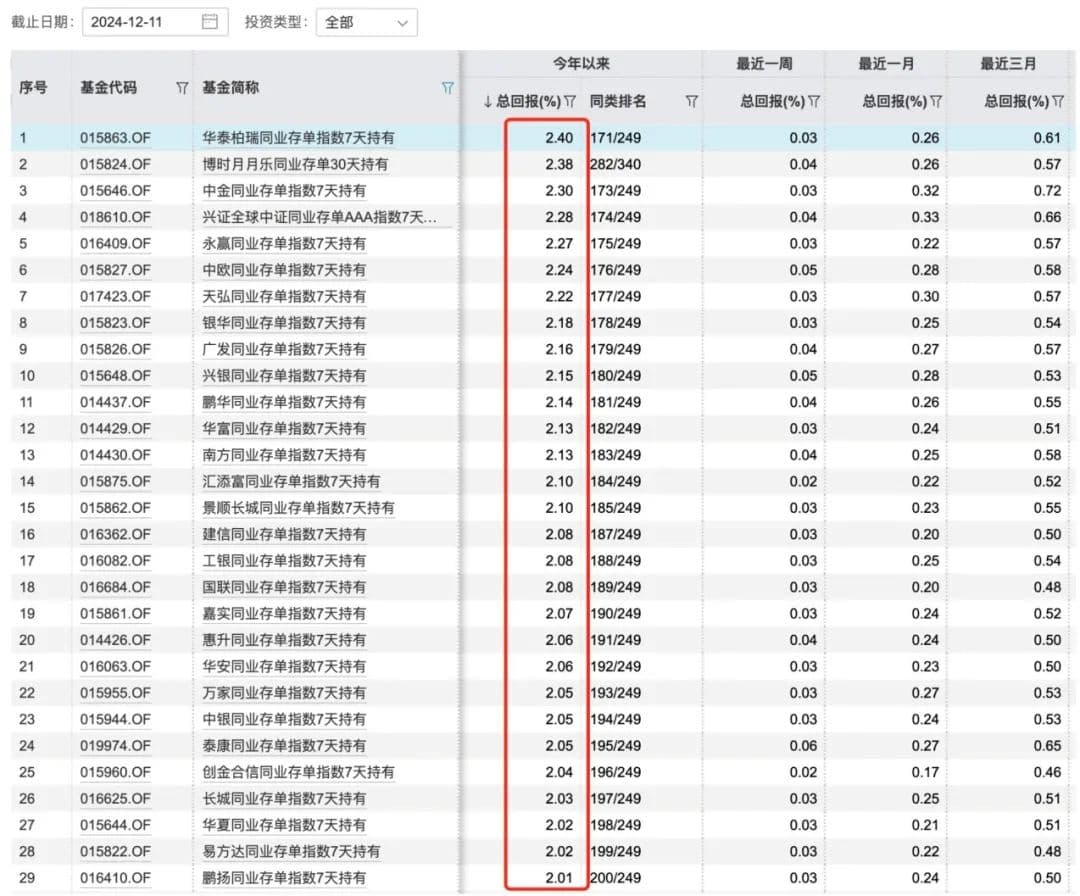
Task: Click the 截止日期 date input field
Action: [x=140, y=22]
